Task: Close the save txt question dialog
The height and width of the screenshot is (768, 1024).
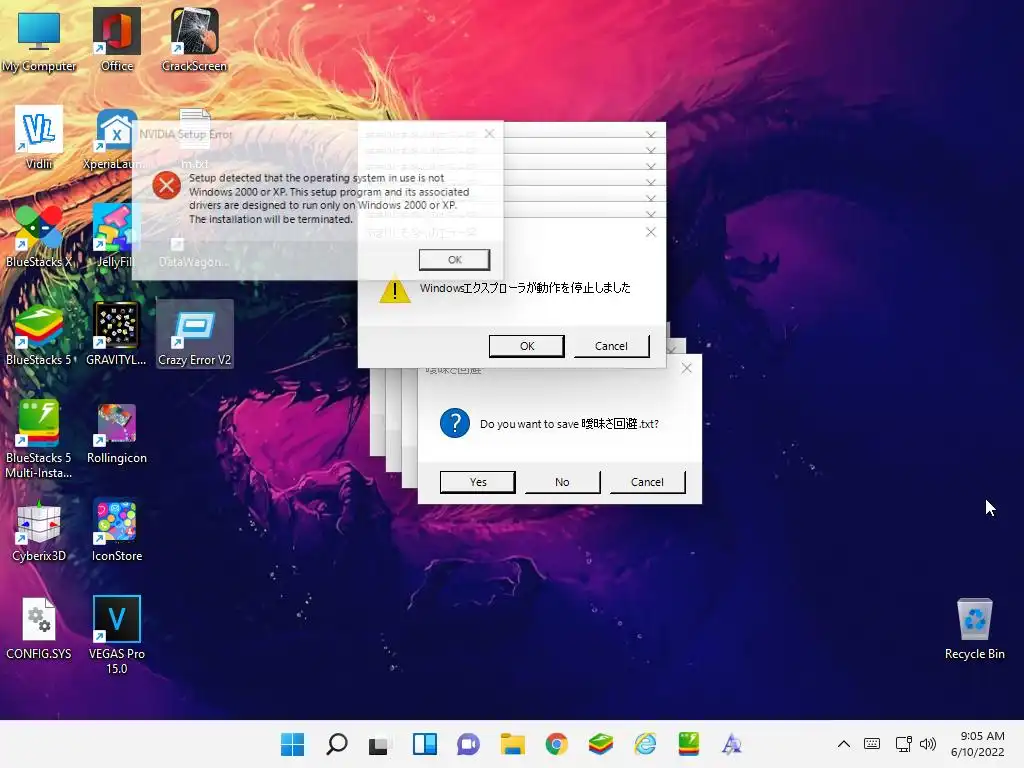Action: tap(686, 368)
